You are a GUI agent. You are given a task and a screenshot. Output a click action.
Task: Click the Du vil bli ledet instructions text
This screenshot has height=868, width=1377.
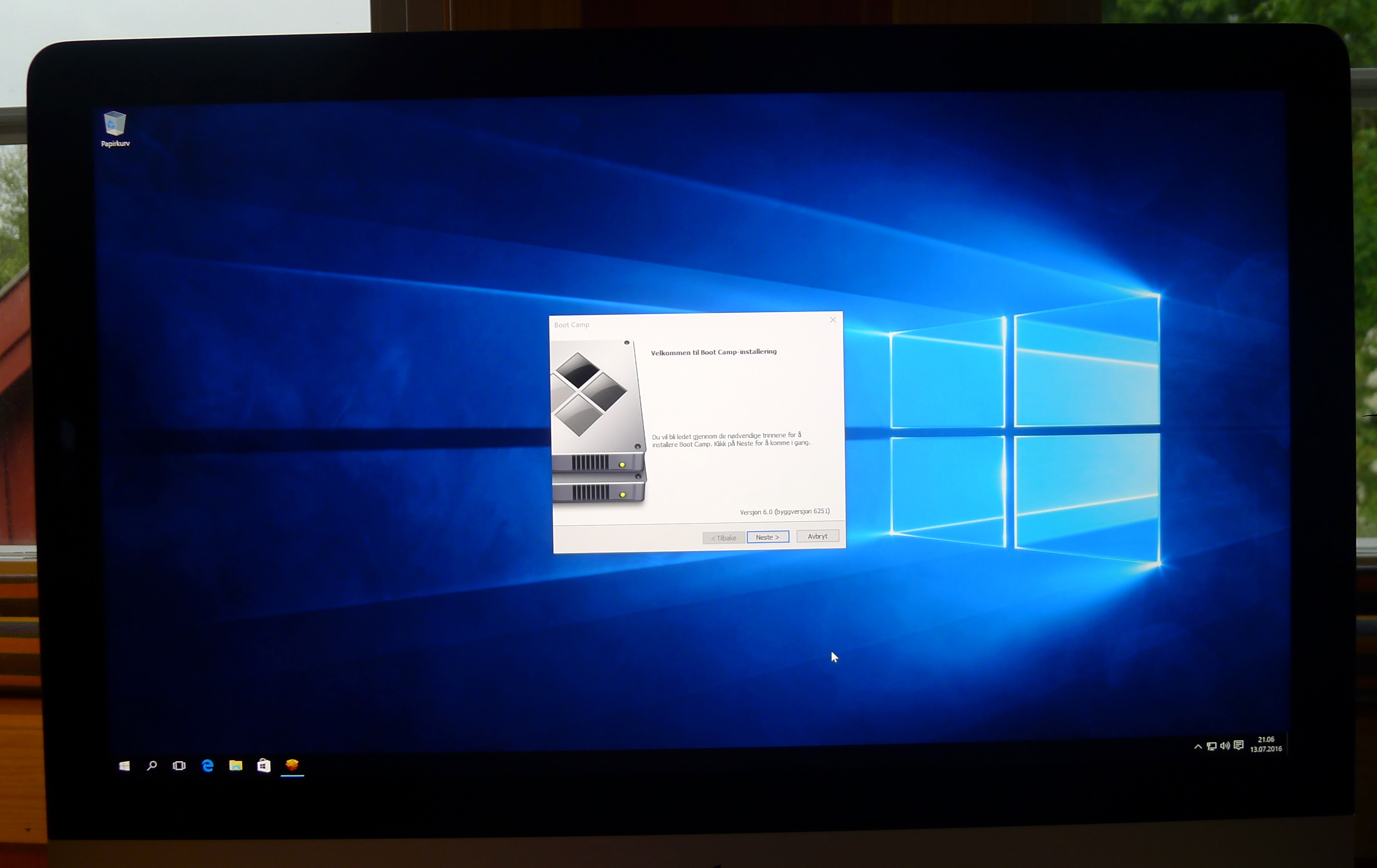tap(731, 440)
